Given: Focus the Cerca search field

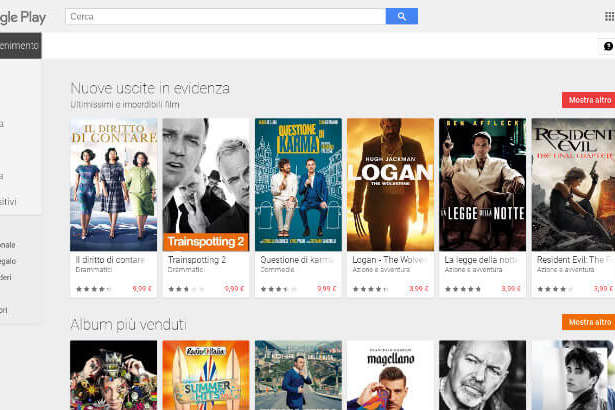Looking at the screenshot, I should click(226, 16).
